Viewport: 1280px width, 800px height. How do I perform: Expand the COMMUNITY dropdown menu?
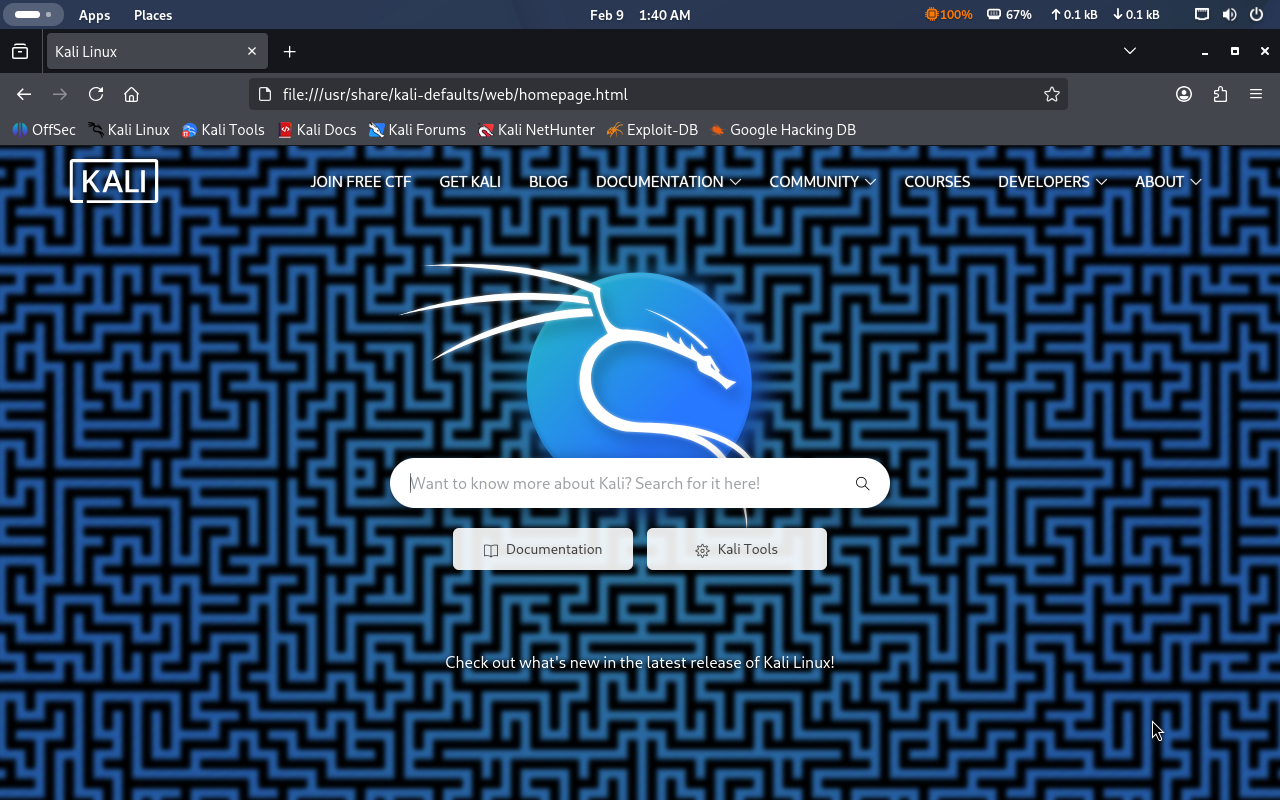(x=822, y=181)
